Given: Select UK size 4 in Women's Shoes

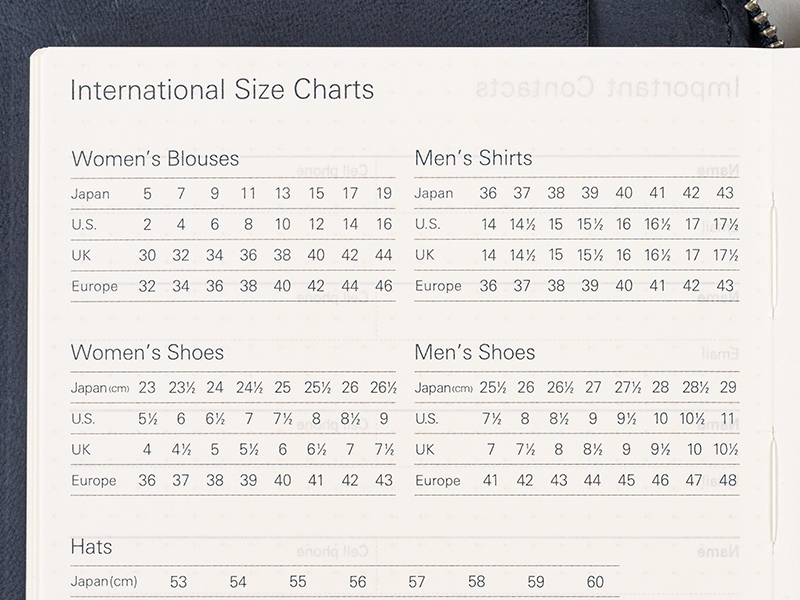Looking at the screenshot, I should [147, 450].
